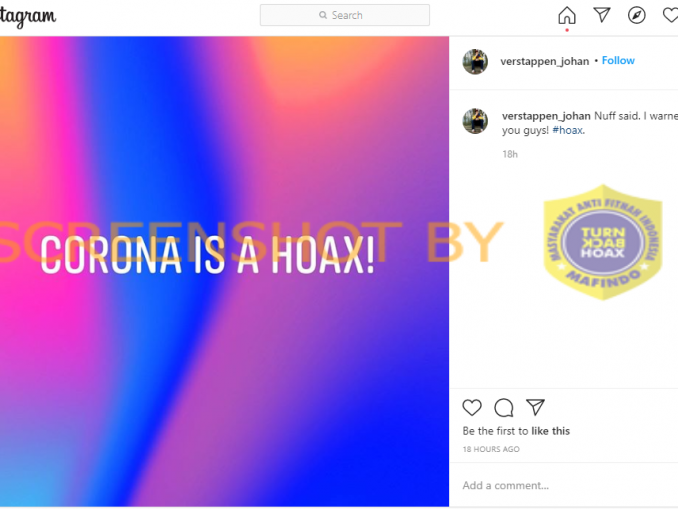This screenshot has width=678, height=509.
Task: Click the 18h caption timestamp
Action: click(510, 154)
